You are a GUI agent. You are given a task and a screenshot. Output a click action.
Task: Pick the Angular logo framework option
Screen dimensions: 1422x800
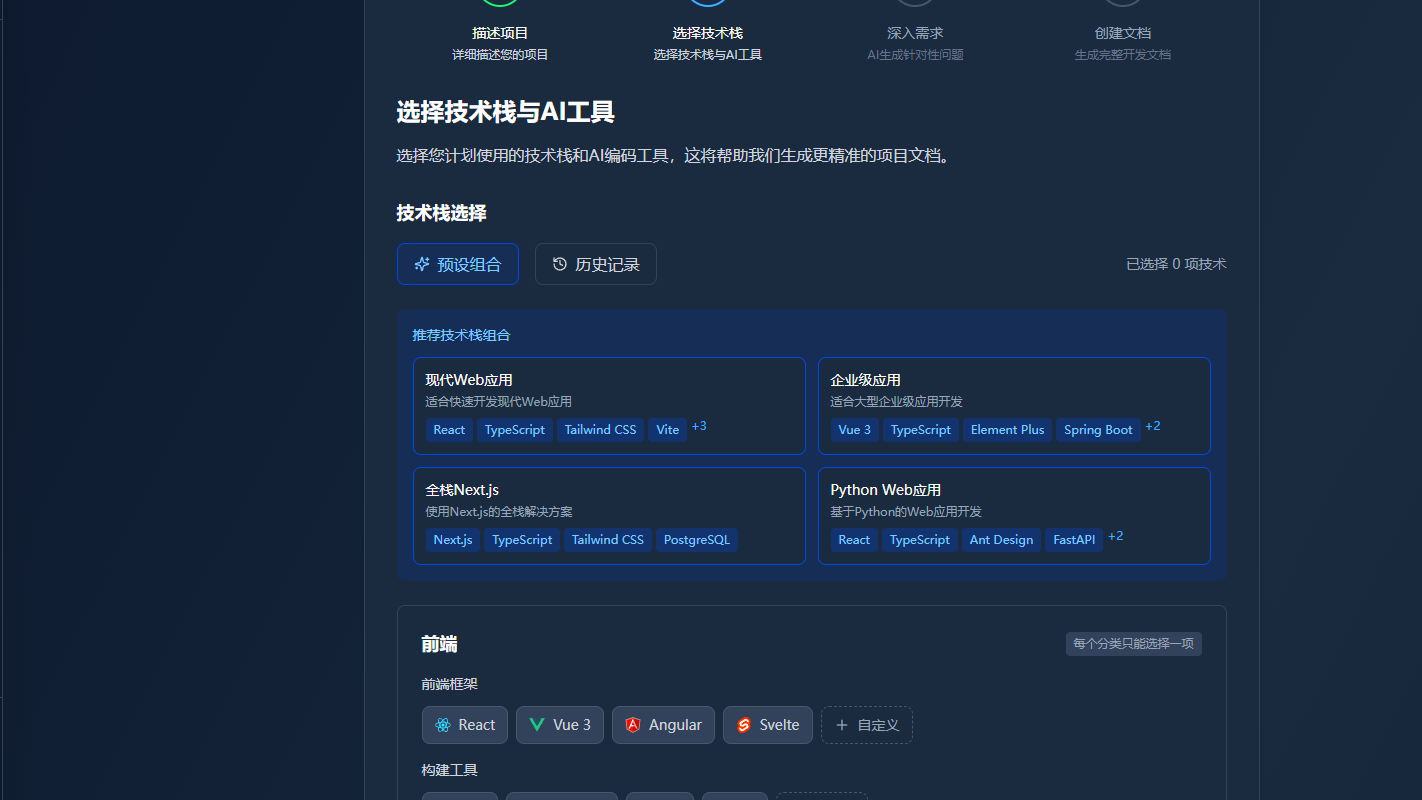click(x=632, y=725)
